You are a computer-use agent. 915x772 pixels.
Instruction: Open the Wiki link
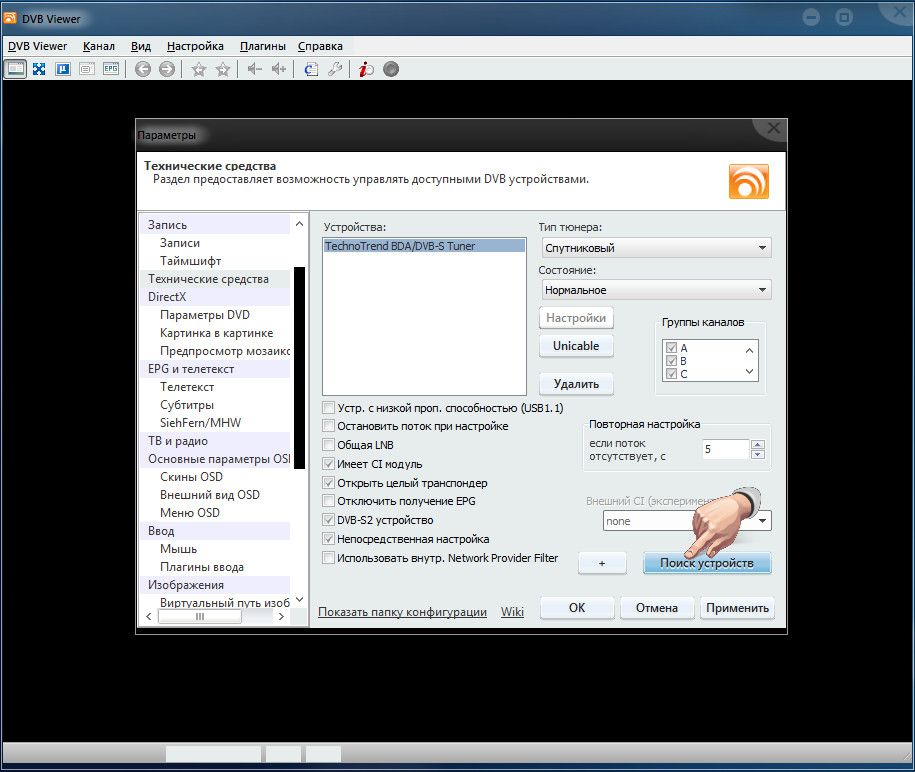(512, 612)
